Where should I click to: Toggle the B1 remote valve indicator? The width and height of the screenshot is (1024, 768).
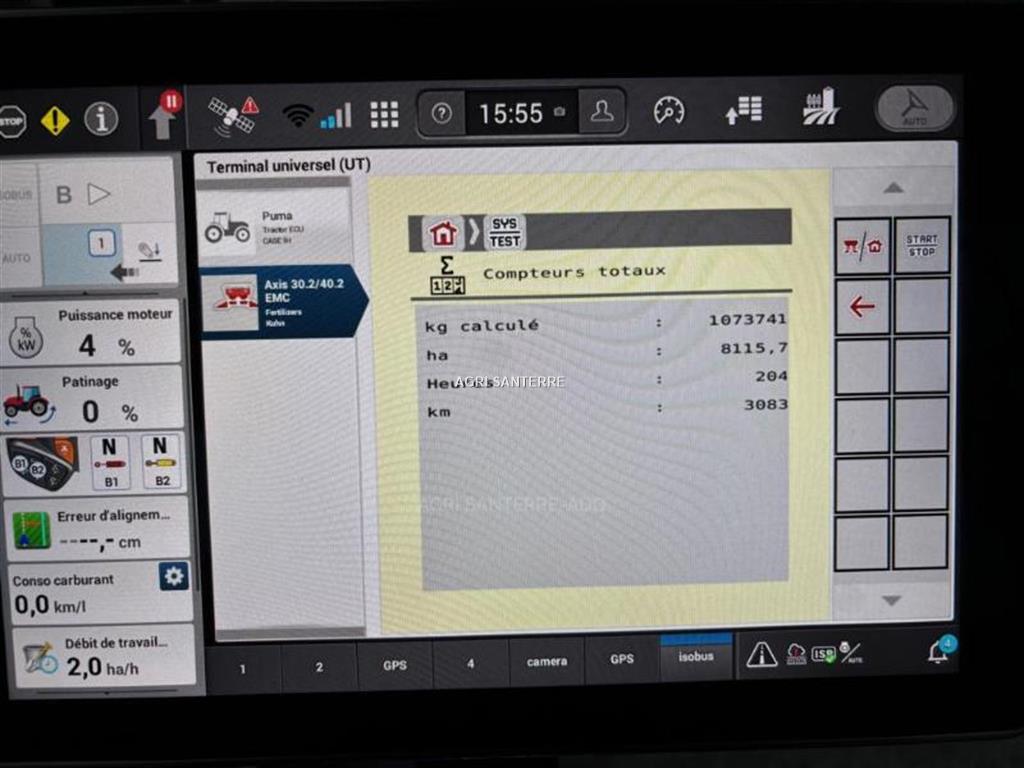point(111,462)
